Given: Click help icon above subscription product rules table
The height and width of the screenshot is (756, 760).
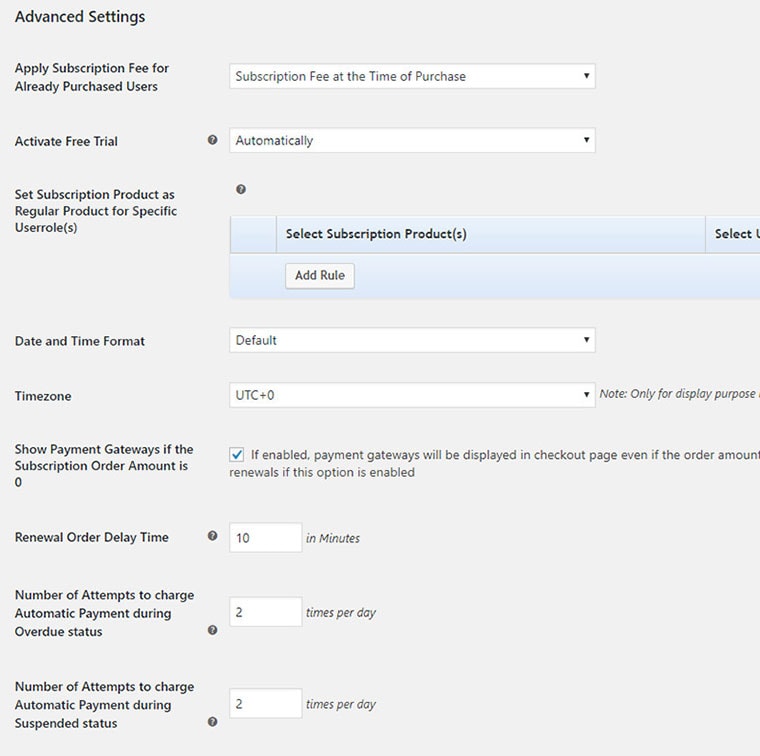Looking at the screenshot, I should pyautogui.click(x=241, y=189).
